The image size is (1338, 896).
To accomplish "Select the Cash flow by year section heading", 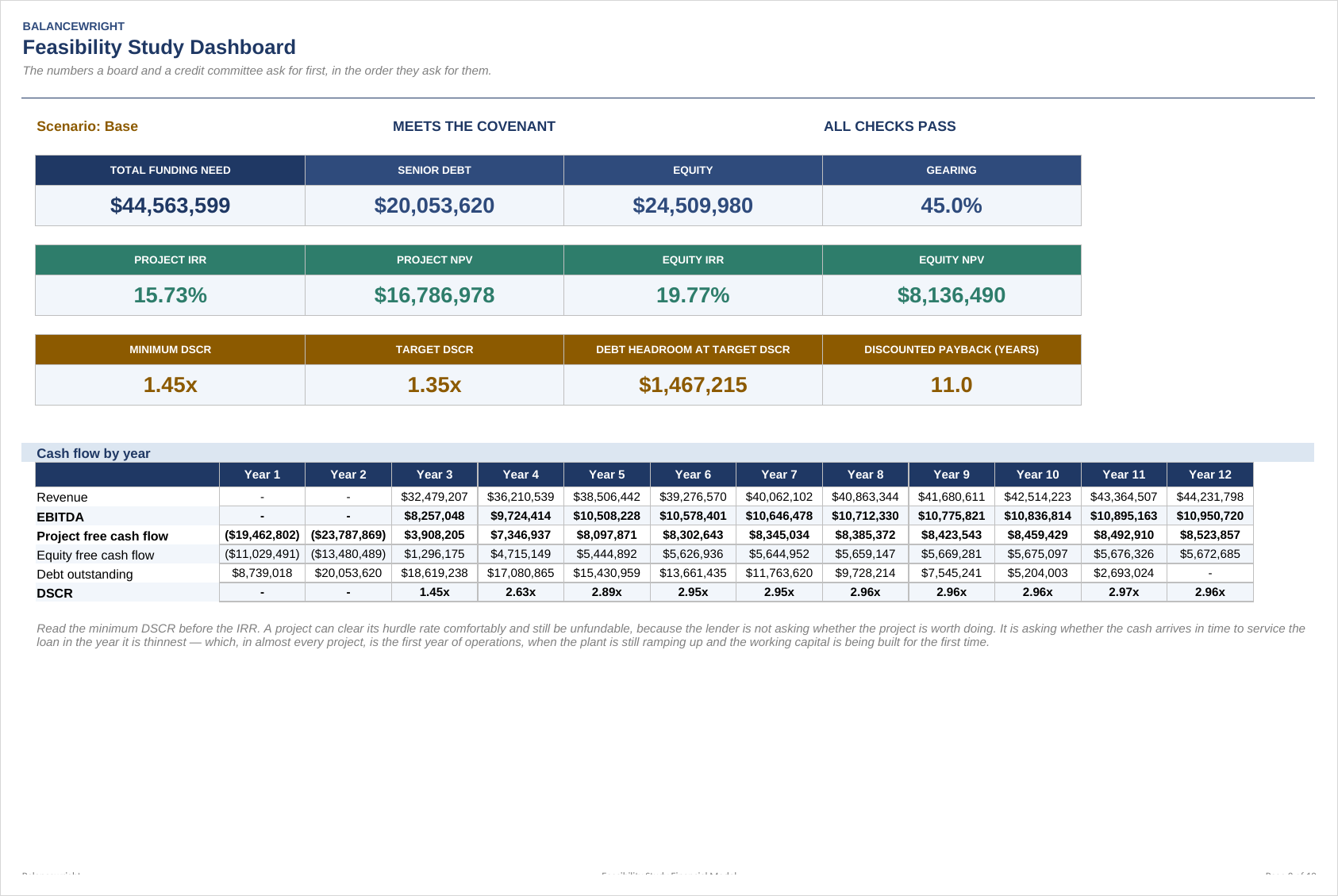I will coord(94,453).
